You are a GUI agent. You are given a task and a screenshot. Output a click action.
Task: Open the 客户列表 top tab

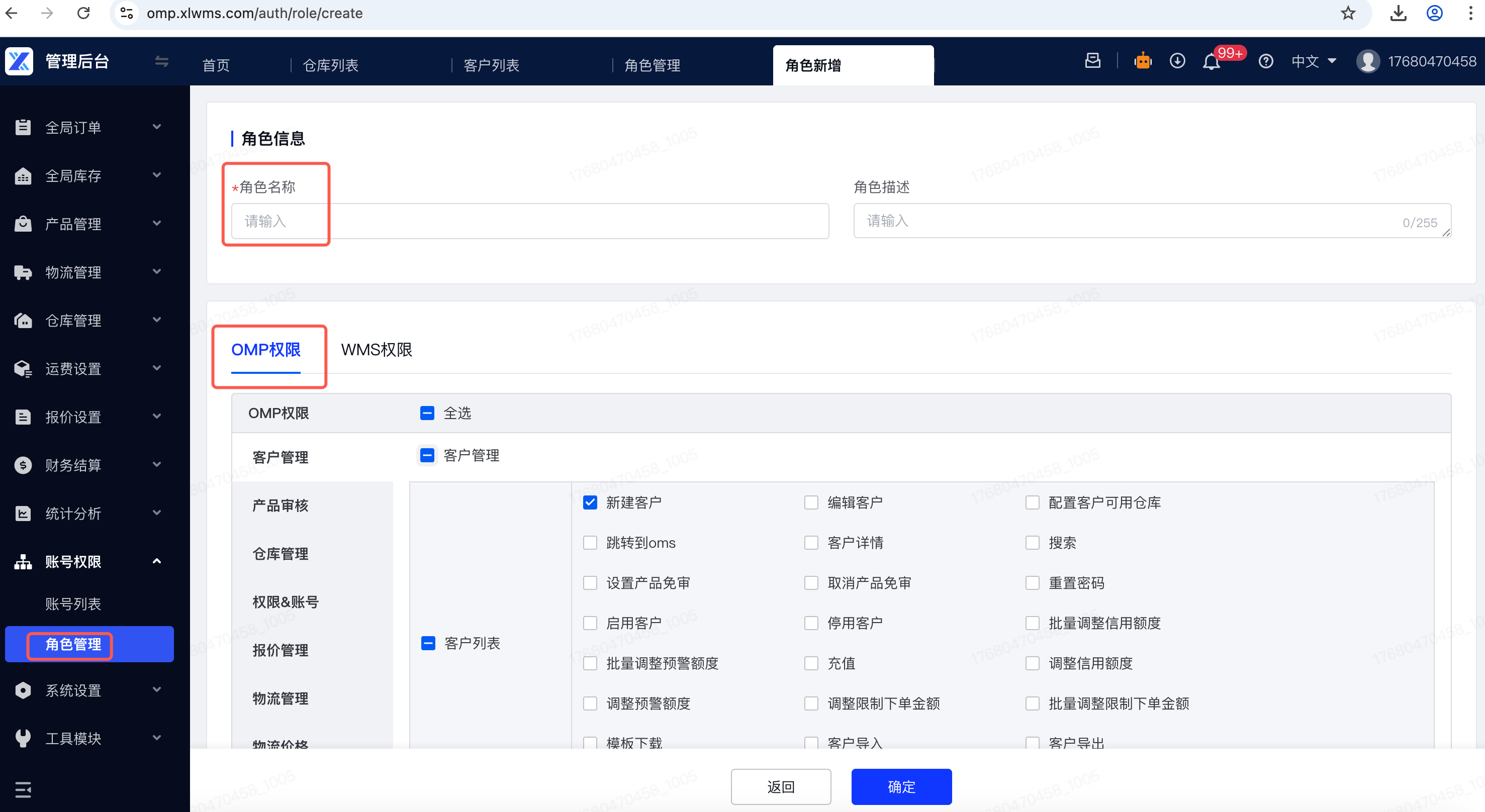491,65
